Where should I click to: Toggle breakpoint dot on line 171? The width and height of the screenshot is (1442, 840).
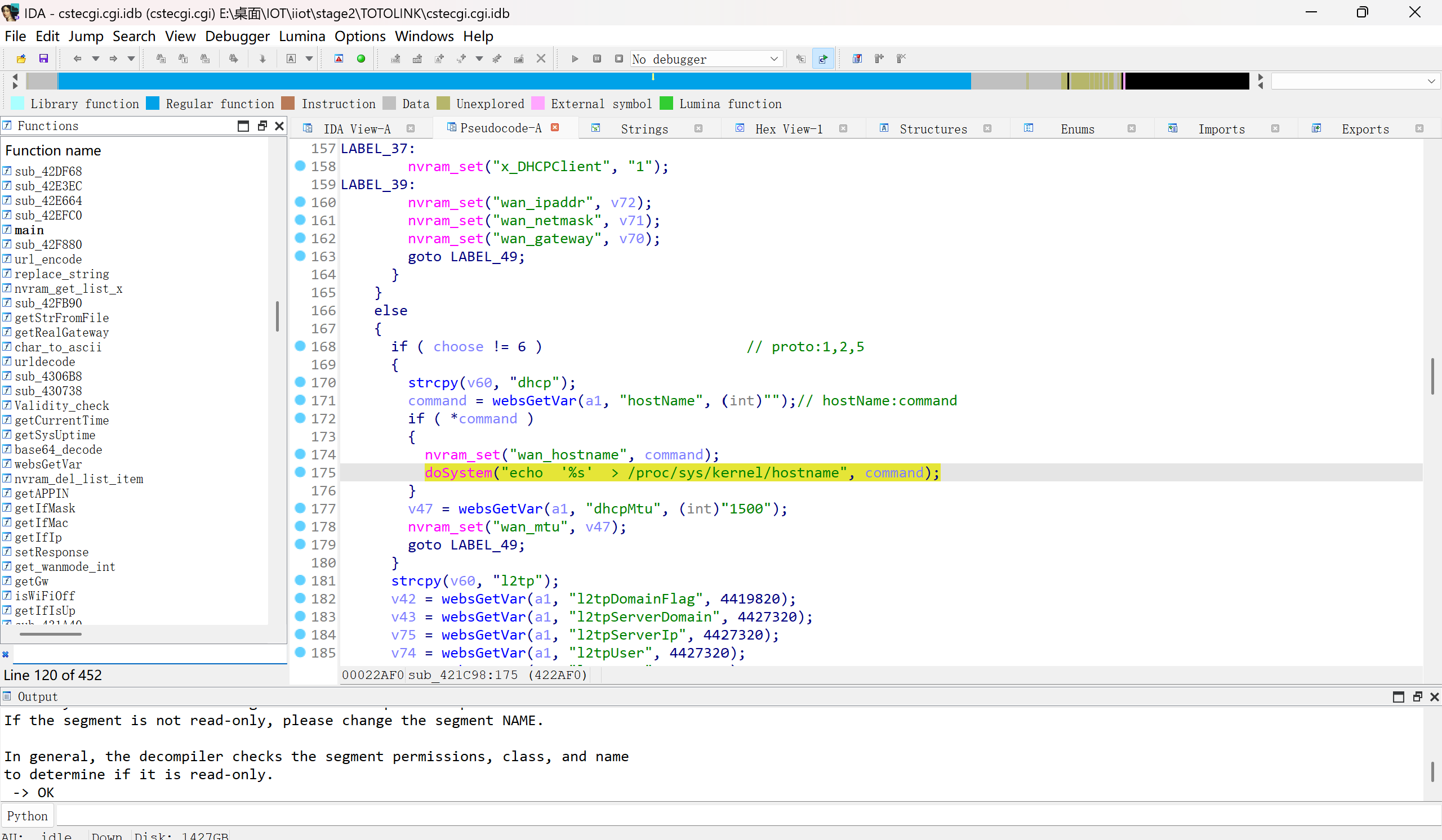pyautogui.click(x=300, y=400)
